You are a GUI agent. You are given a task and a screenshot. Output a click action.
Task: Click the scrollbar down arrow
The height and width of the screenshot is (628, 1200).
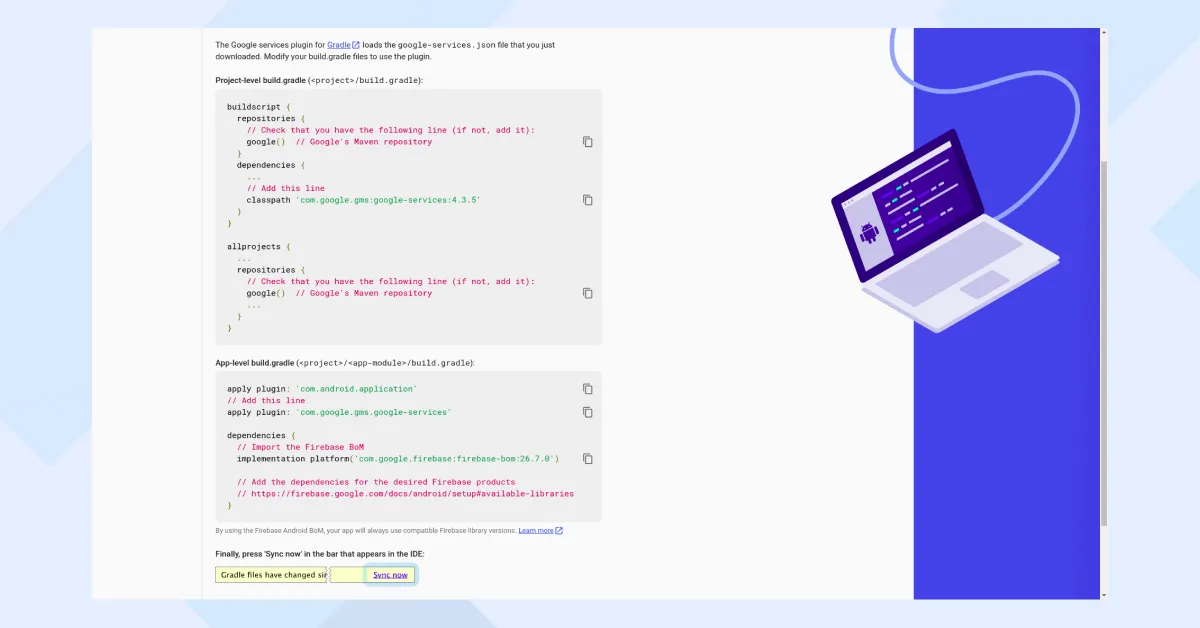tap(1103, 593)
